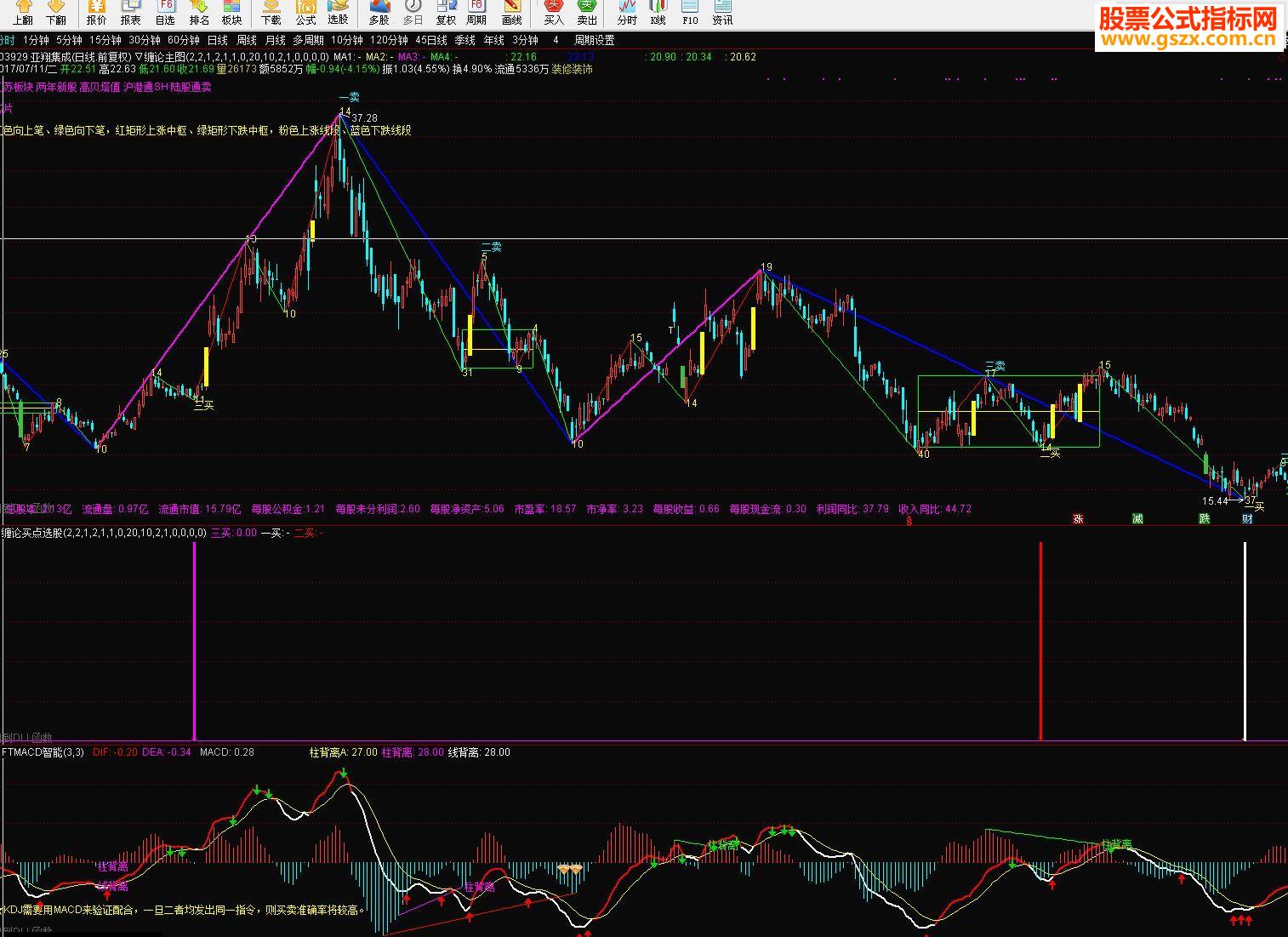Expand the 缠论主图 indicator dropdown triangle
Image resolution: width=1288 pixels, height=937 pixels.
139,57
